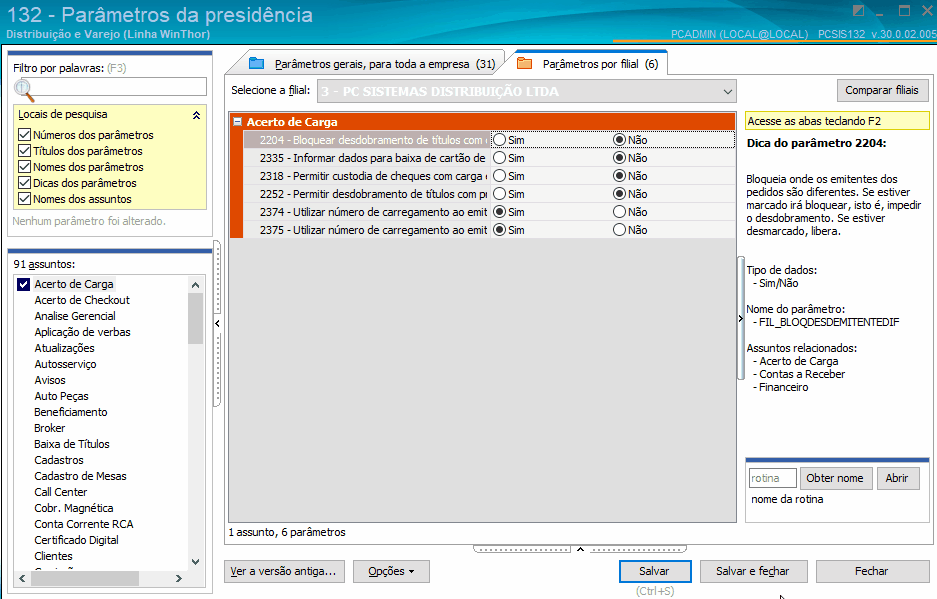Select Sim for parameter 2335

[500, 158]
